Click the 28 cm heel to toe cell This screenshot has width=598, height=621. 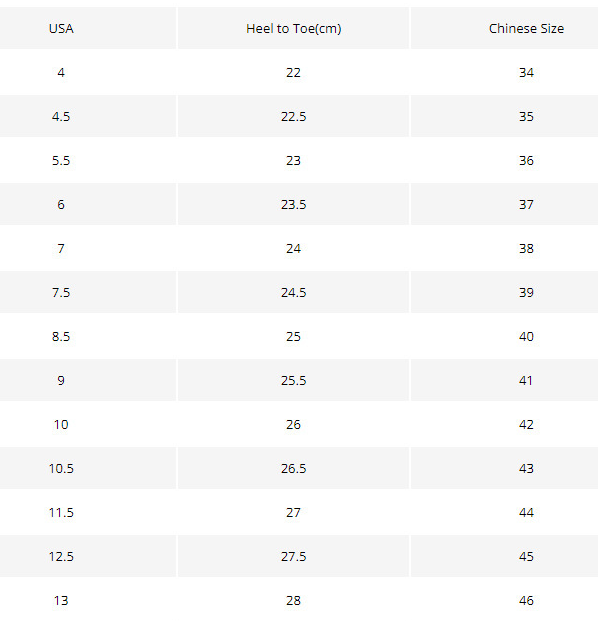tap(293, 600)
